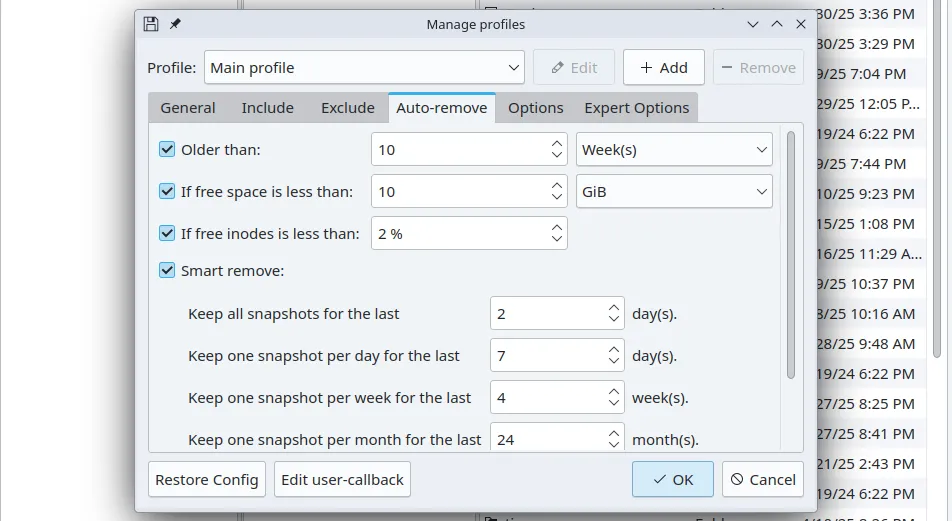
Task: Expand the Week(s) unit dropdown
Action: point(674,150)
